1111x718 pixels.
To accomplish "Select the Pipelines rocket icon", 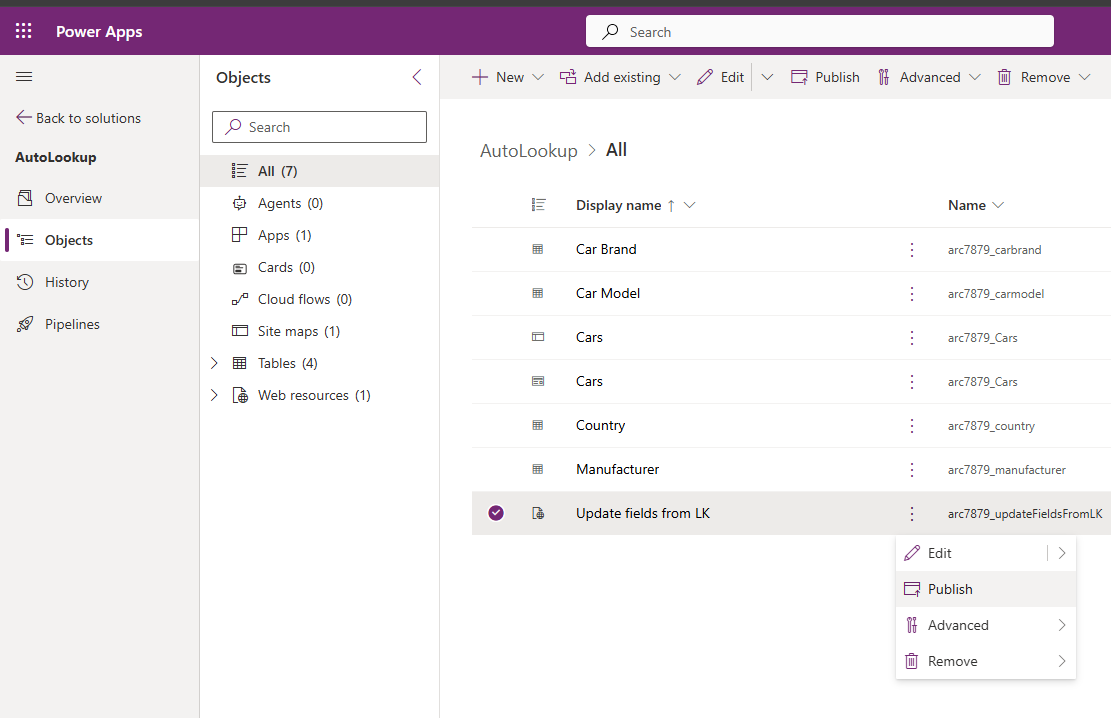I will pos(27,323).
